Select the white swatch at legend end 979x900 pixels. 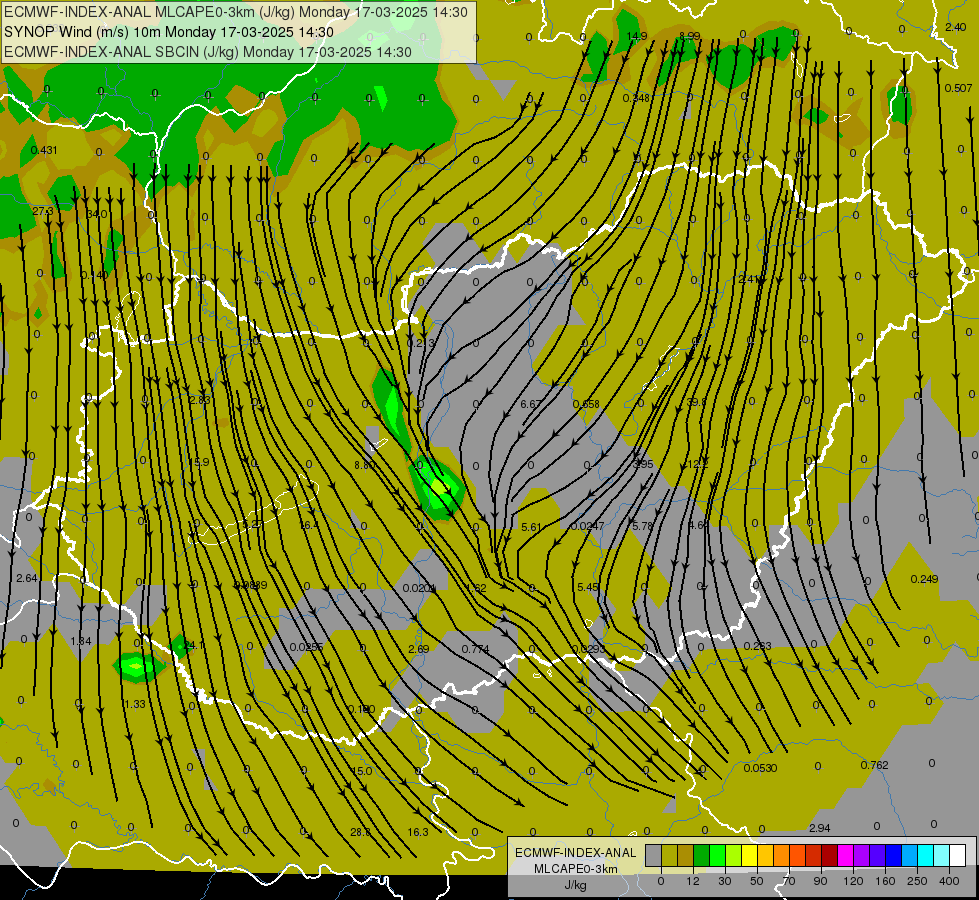(957, 856)
